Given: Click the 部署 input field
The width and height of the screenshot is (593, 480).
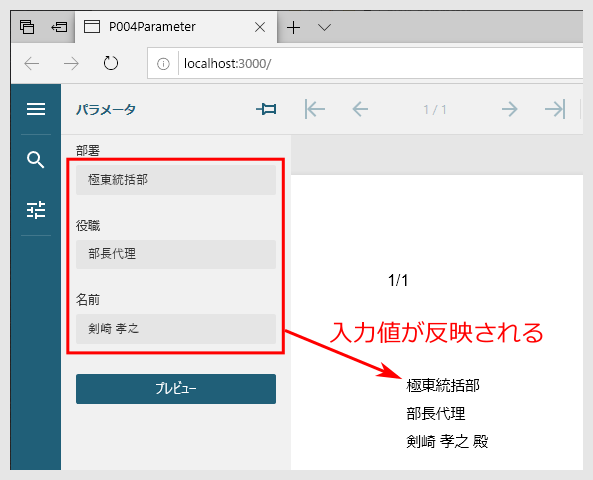Looking at the screenshot, I should tap(176, 180).
